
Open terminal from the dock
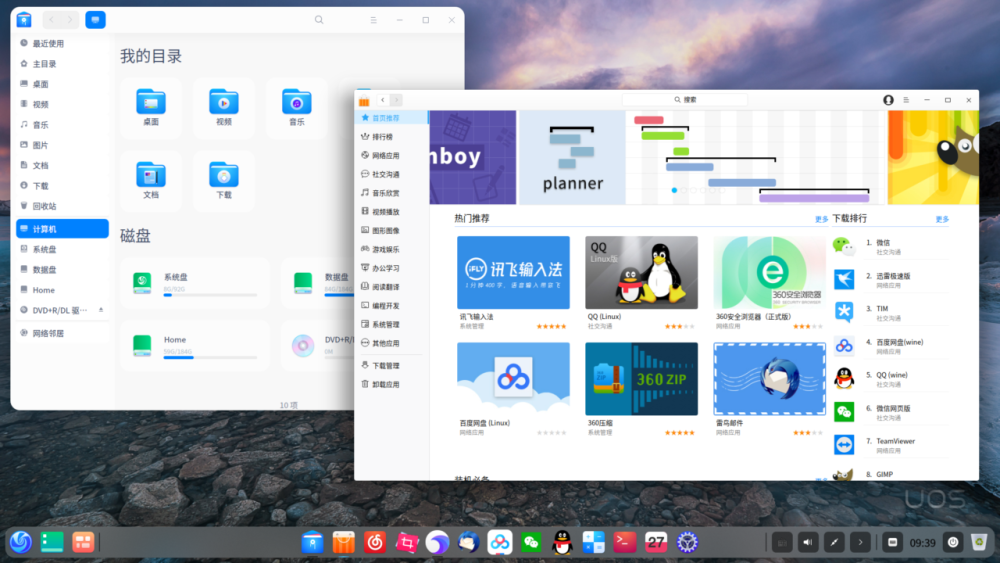point(624,543)
